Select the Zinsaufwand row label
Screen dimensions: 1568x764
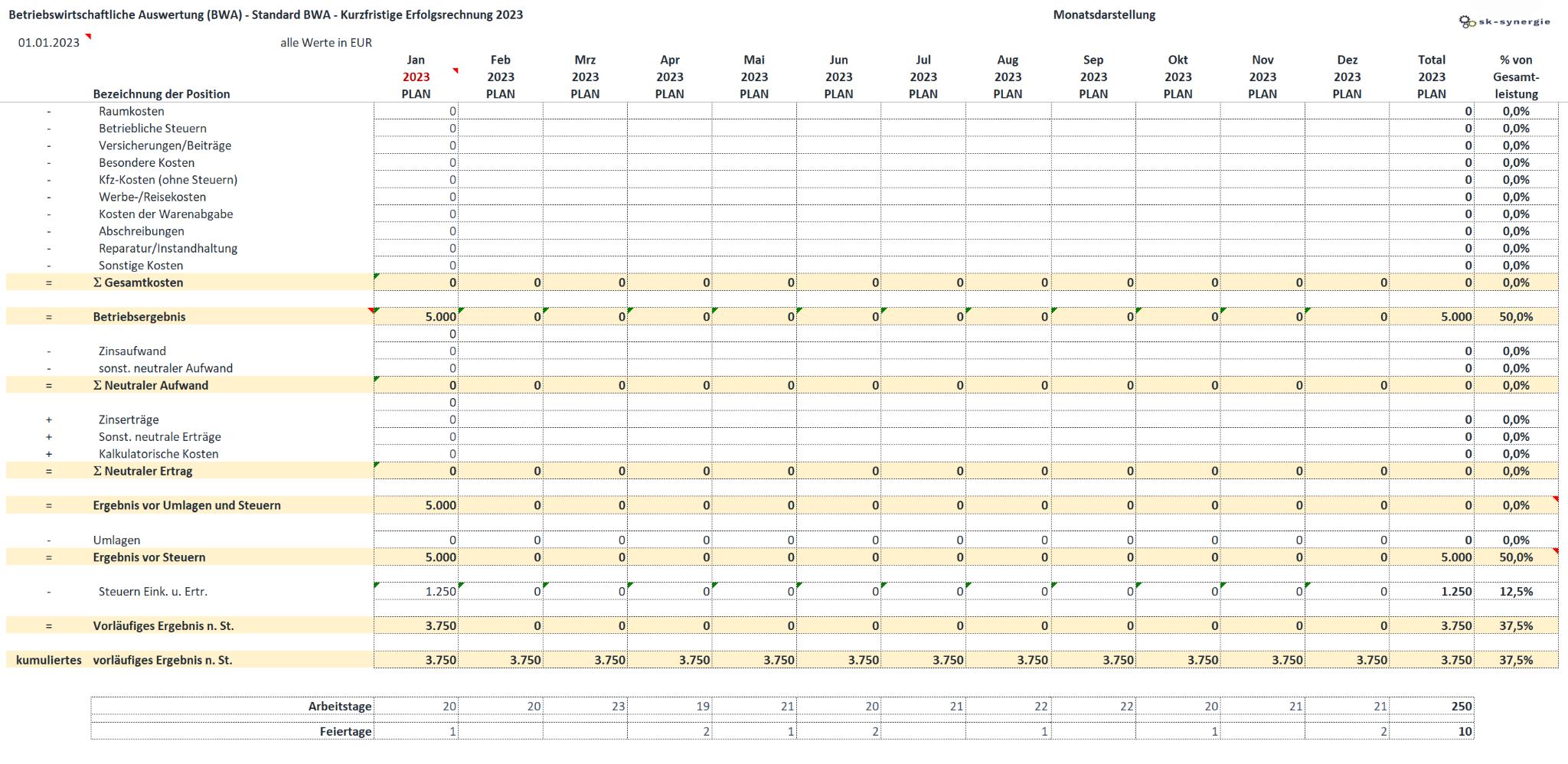click(x=132, y=351)
